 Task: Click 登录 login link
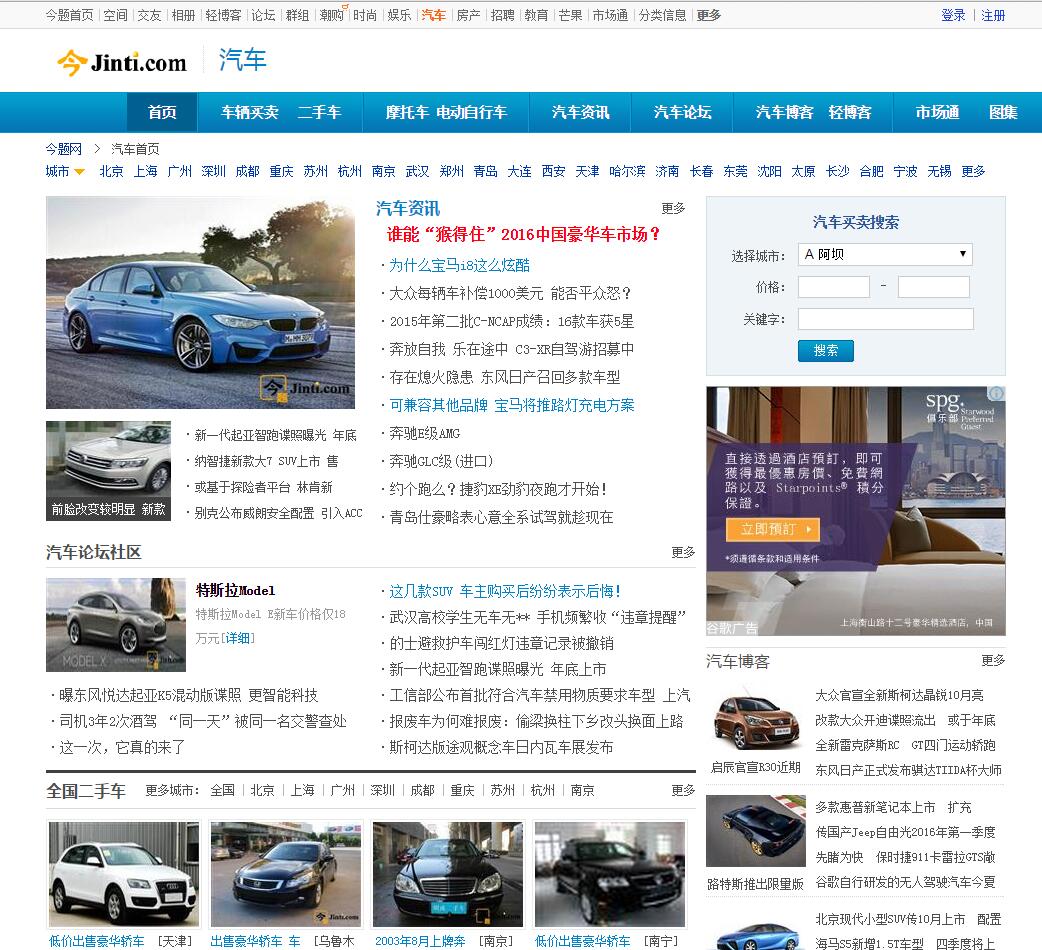click(x=953, y=15)
